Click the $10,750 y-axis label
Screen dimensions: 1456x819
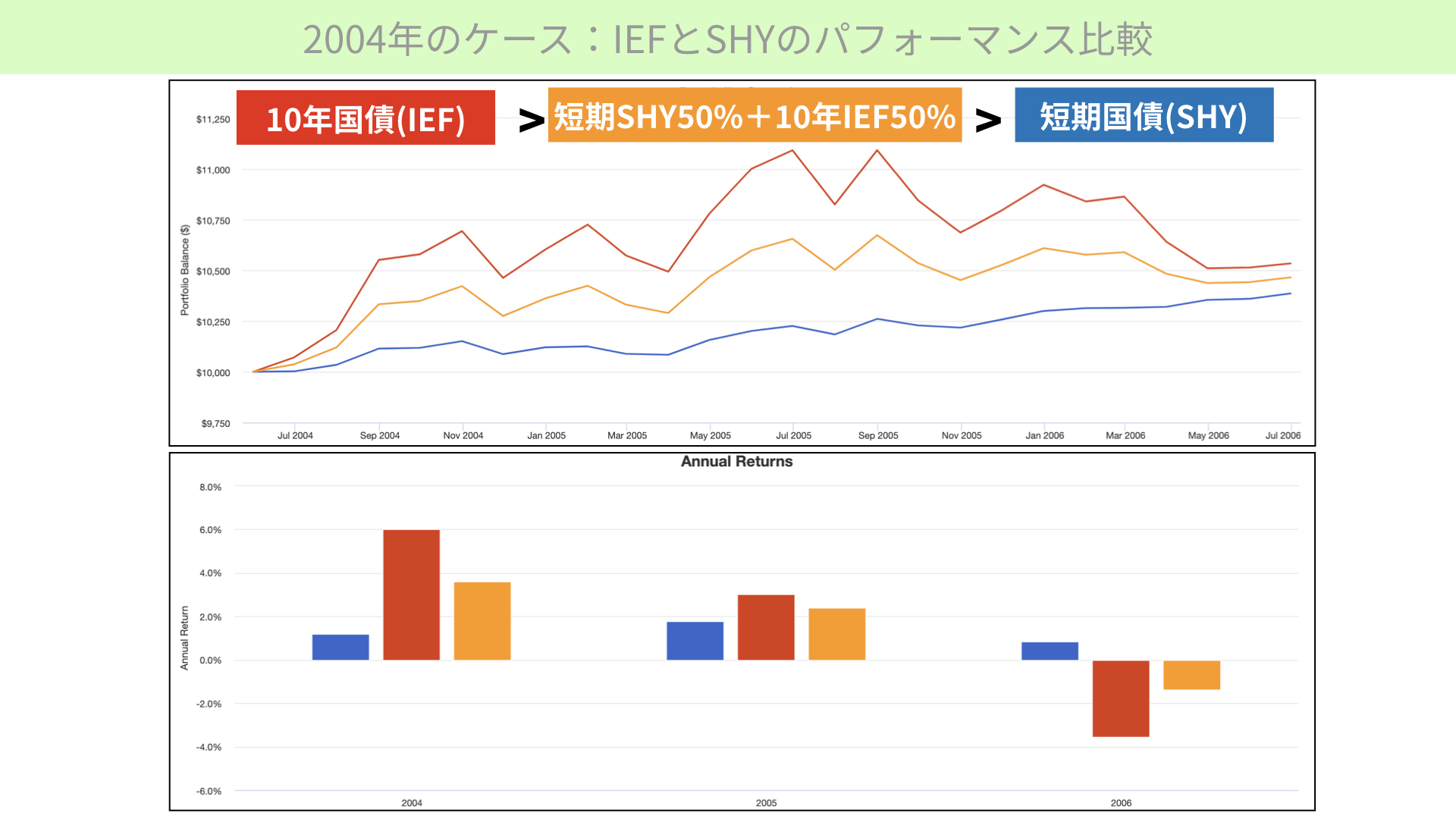[x=213, y=221]
